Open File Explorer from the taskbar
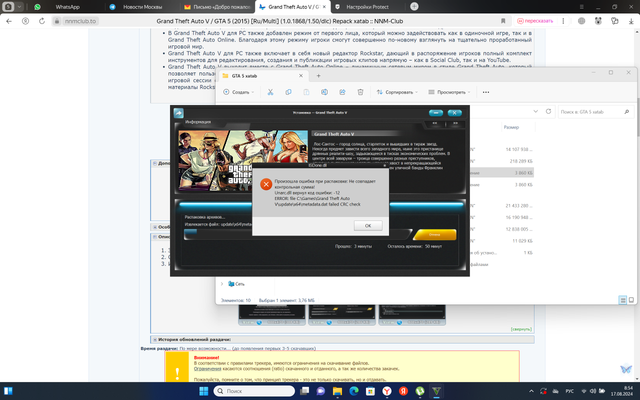The image size is (640, 400). click(337, 391)
